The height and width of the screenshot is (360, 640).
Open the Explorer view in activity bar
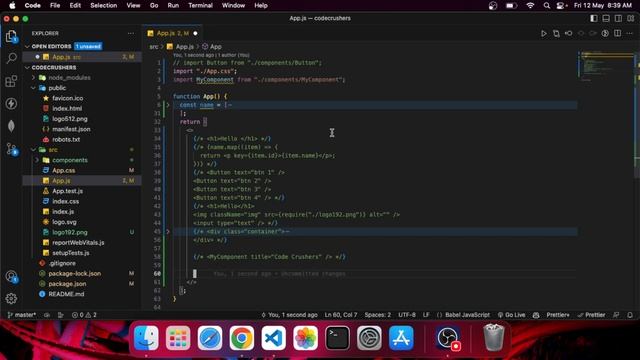[11, 36]
